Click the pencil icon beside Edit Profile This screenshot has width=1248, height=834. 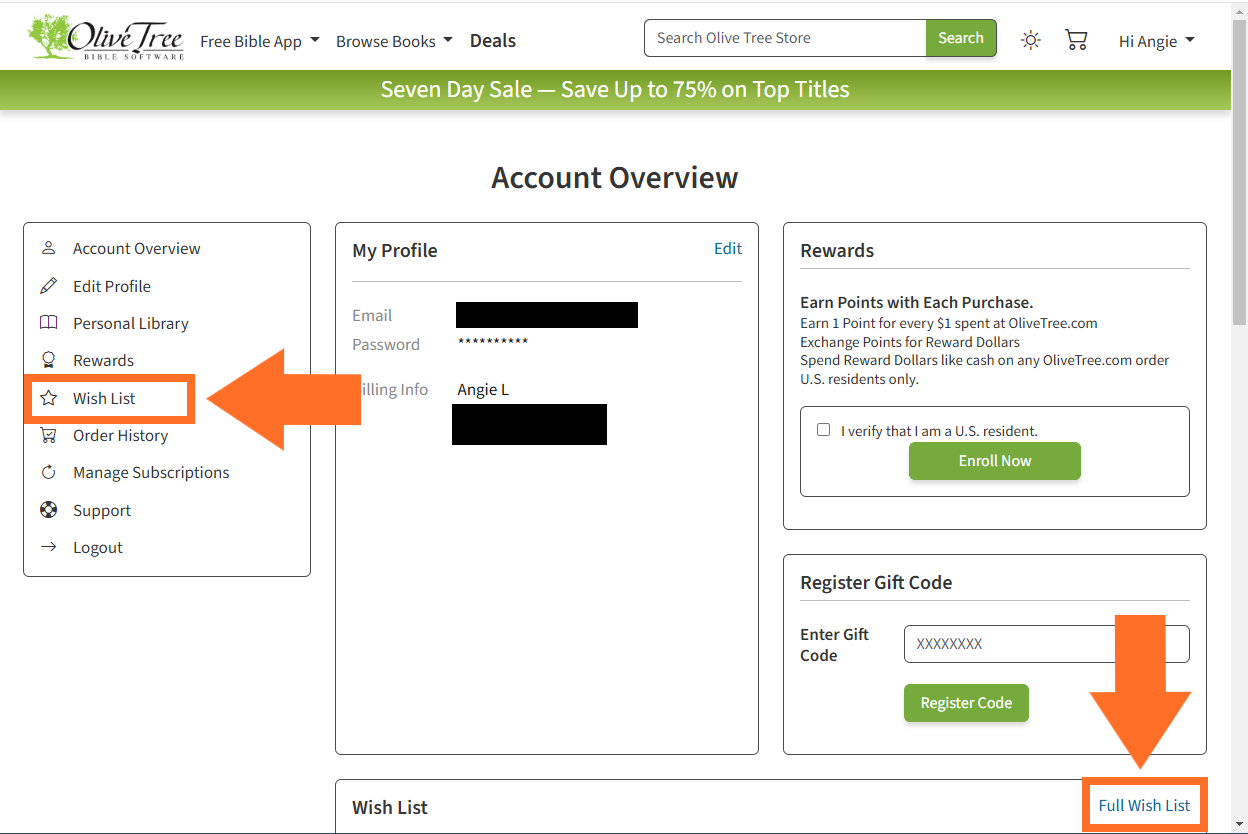pyautogui.click(x=48, y=286)
